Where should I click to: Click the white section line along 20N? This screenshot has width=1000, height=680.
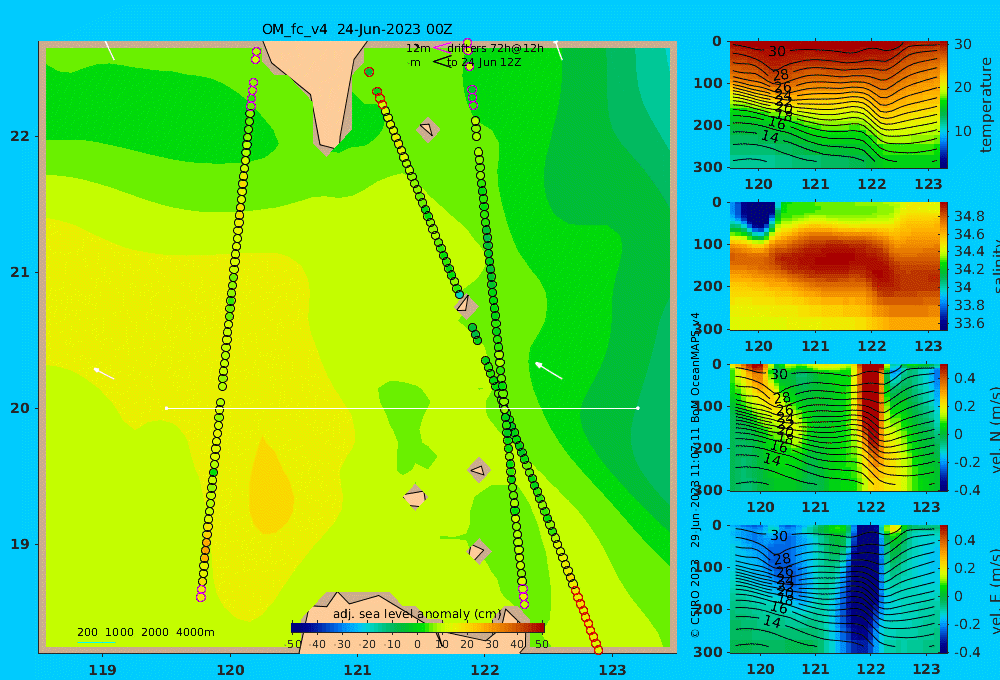pos(402,408)
